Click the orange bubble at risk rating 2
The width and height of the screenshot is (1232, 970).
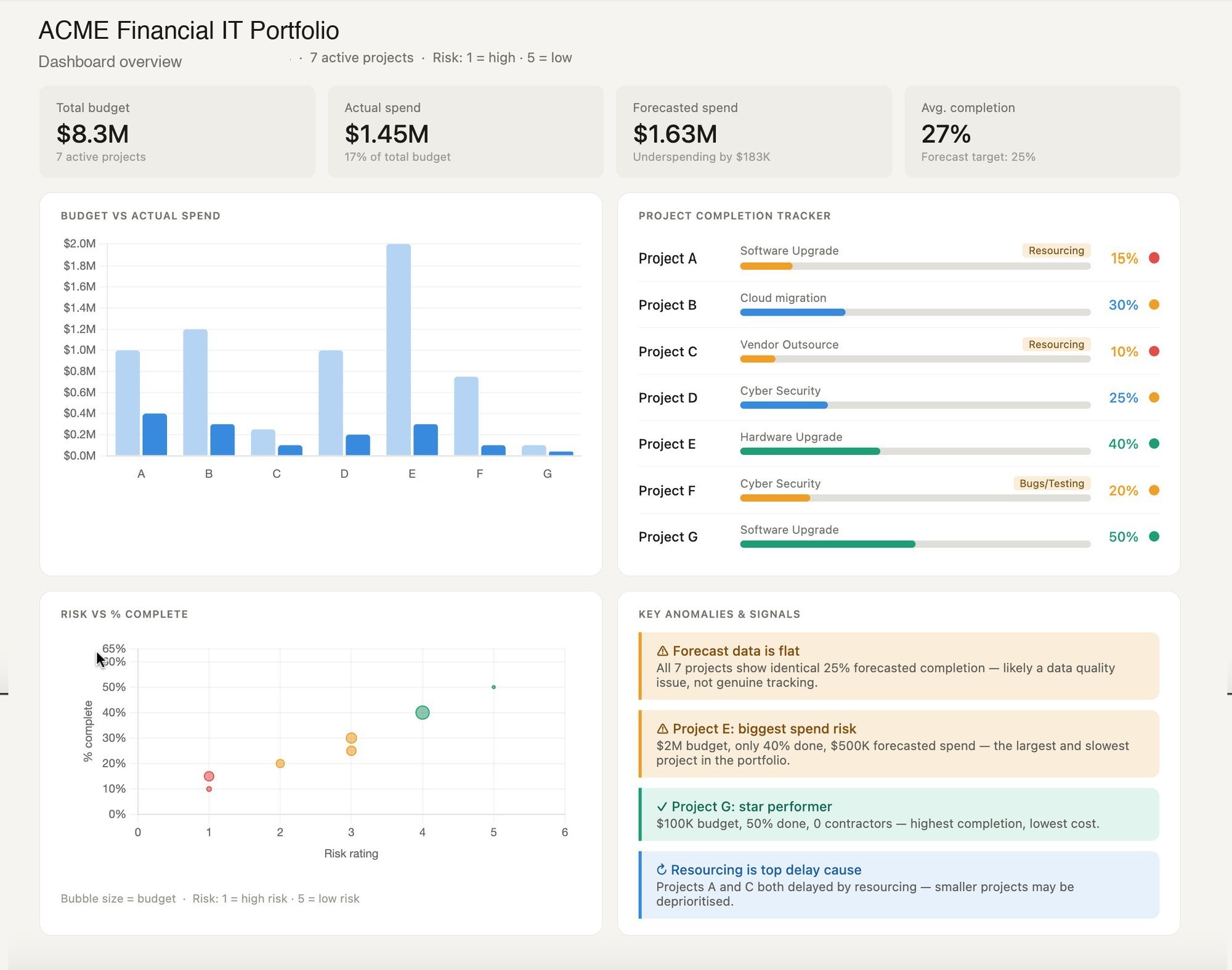[280, 764]
